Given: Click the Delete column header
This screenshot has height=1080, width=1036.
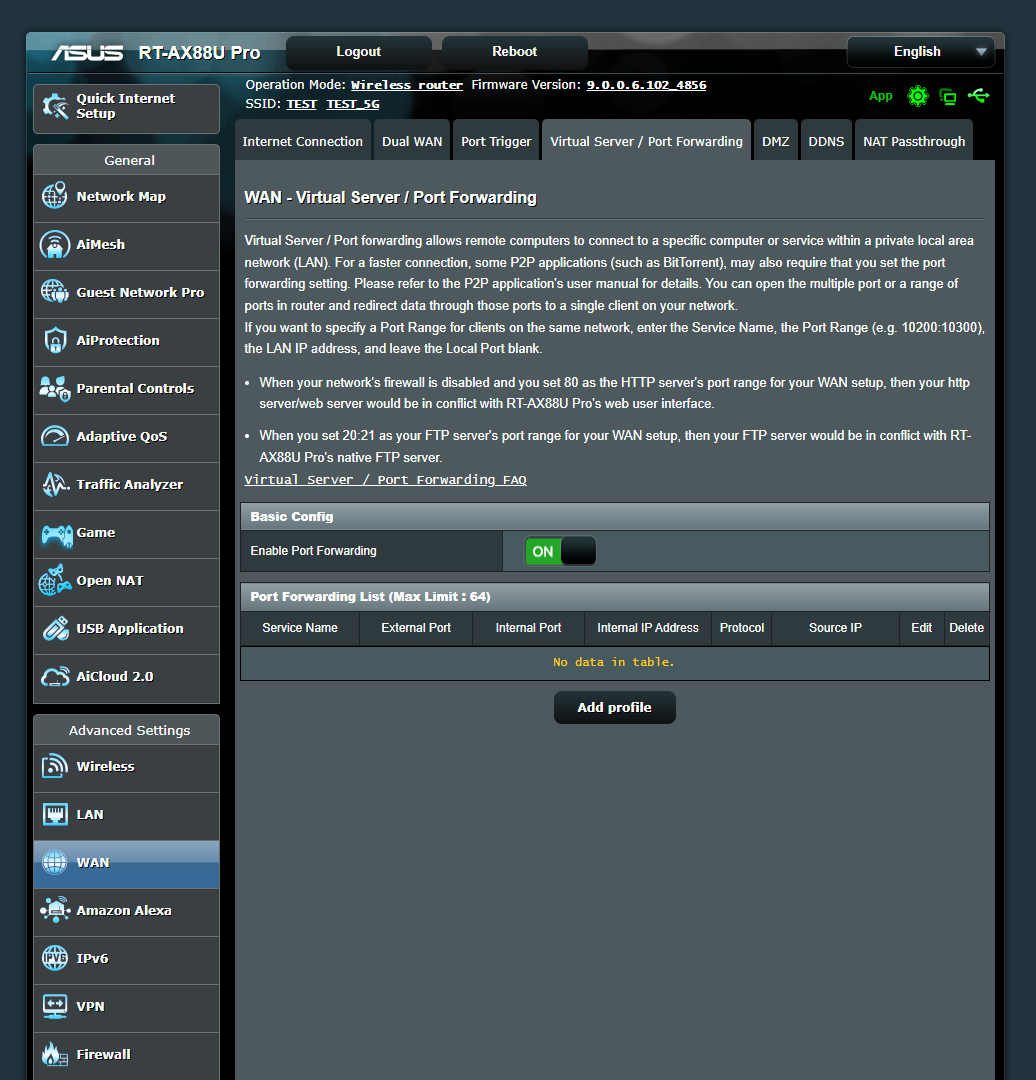Looking at the screenshot, I should [x=966, y=627].
